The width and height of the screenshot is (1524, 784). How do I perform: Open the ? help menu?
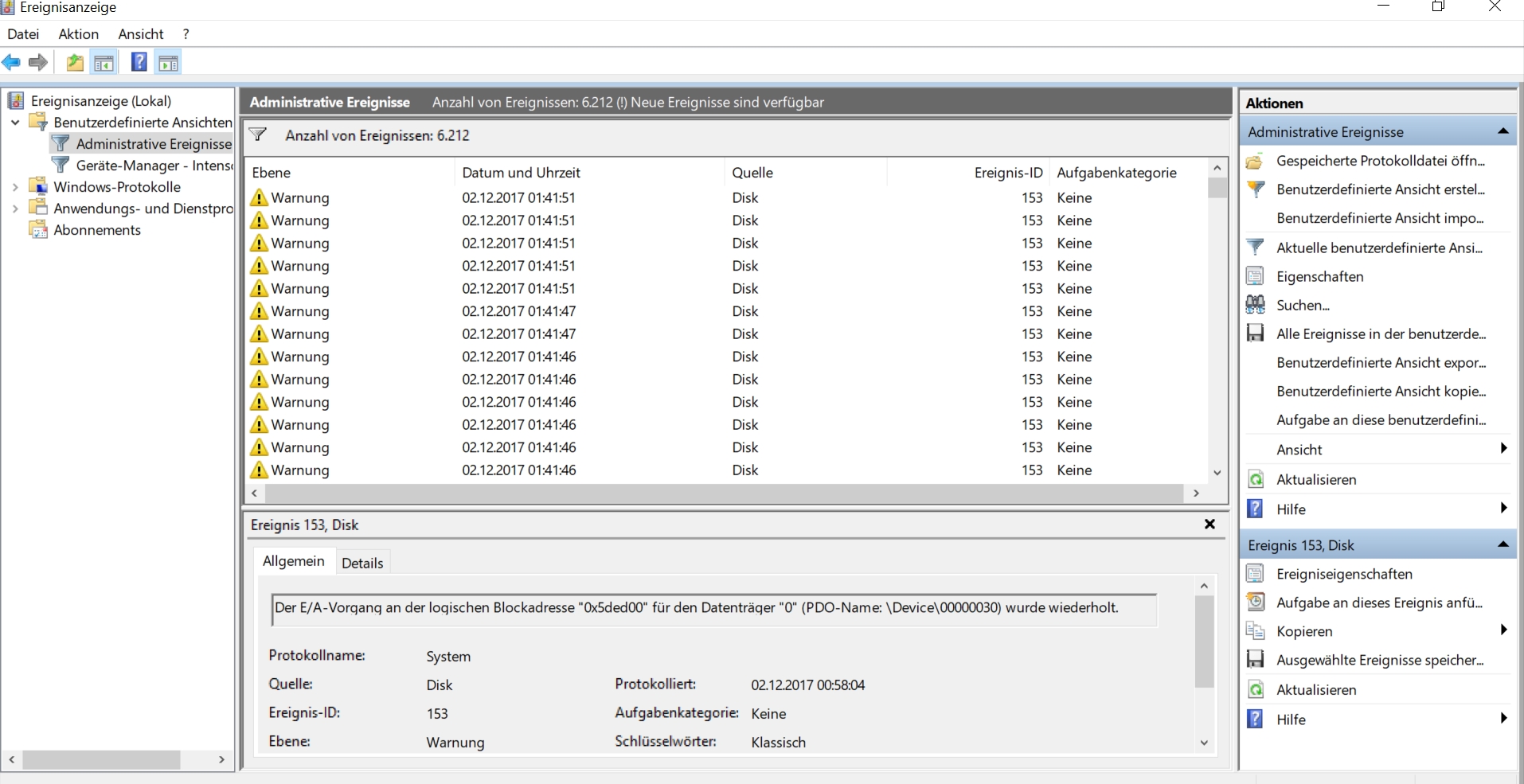pos(186,34)
